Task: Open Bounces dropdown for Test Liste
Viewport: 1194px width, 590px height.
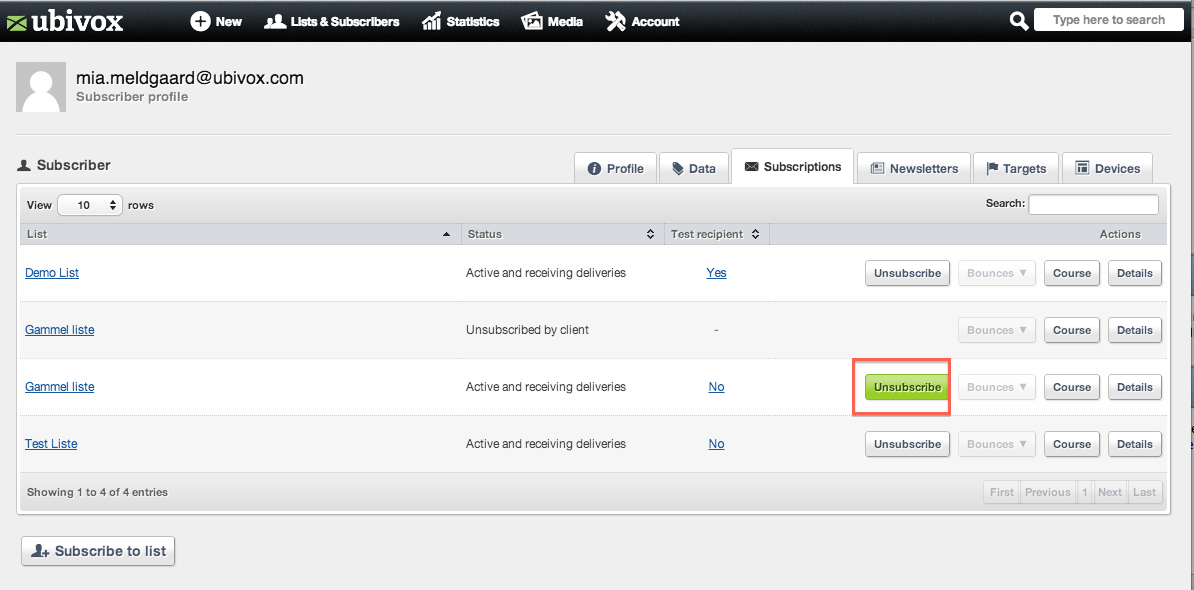Action: tap(997, 445)
